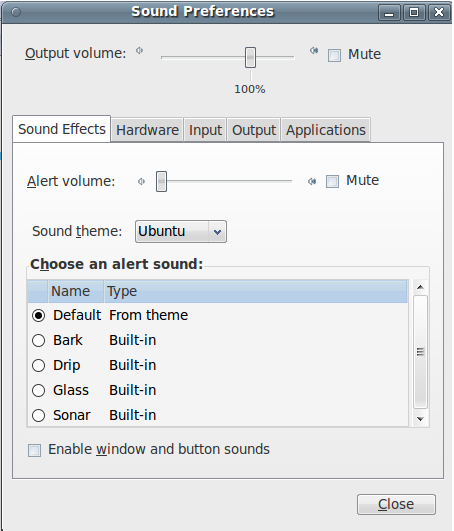Click the scroll up arrow in alert sound list

click(x=420, y=287)
